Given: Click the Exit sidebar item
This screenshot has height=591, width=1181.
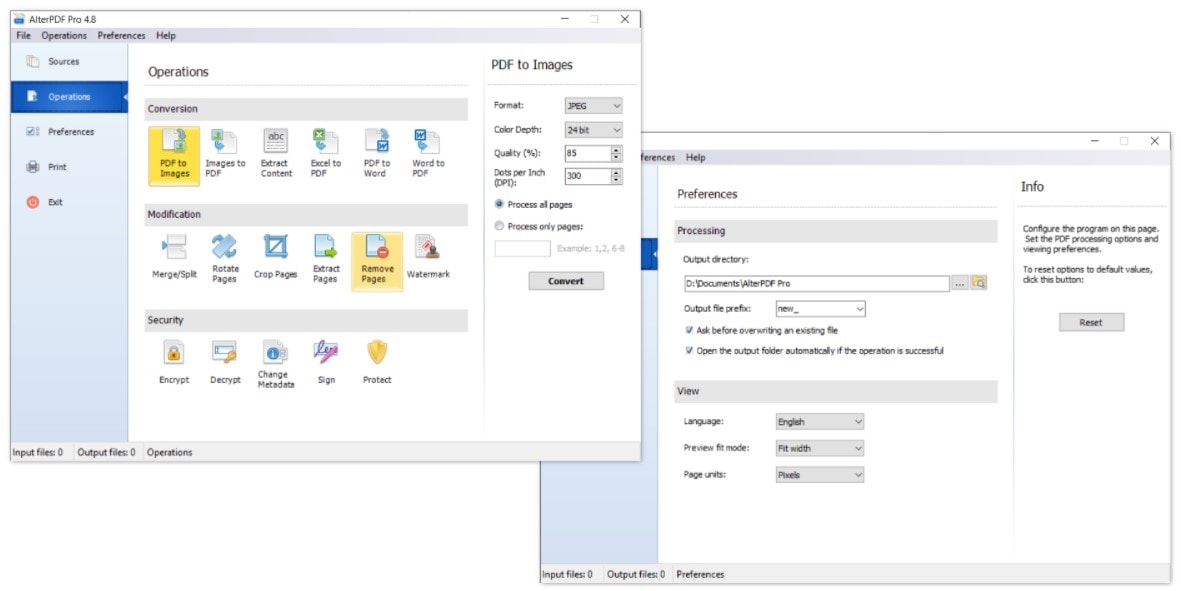Looking at the screenshot, I should [69, 202].
